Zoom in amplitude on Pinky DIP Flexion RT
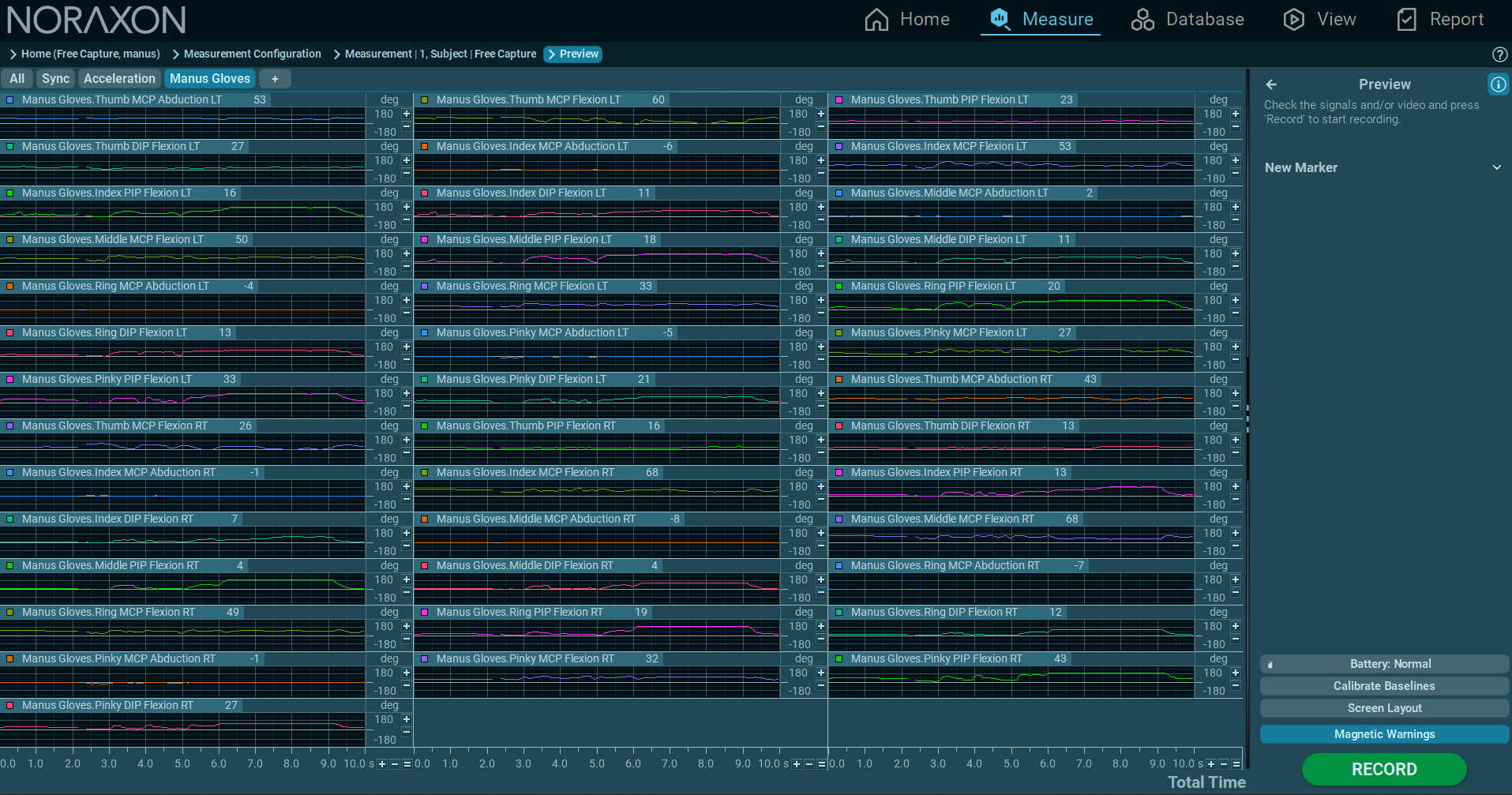 (x=407, y=719)
